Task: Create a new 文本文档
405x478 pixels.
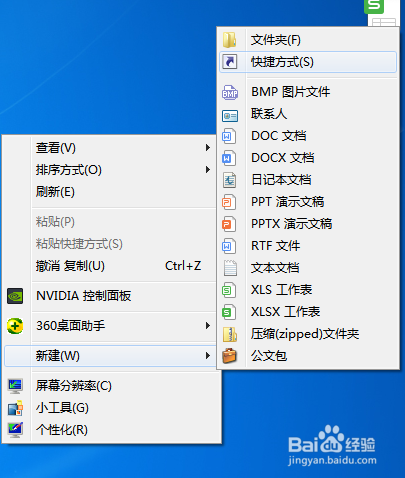Action: 308,268
